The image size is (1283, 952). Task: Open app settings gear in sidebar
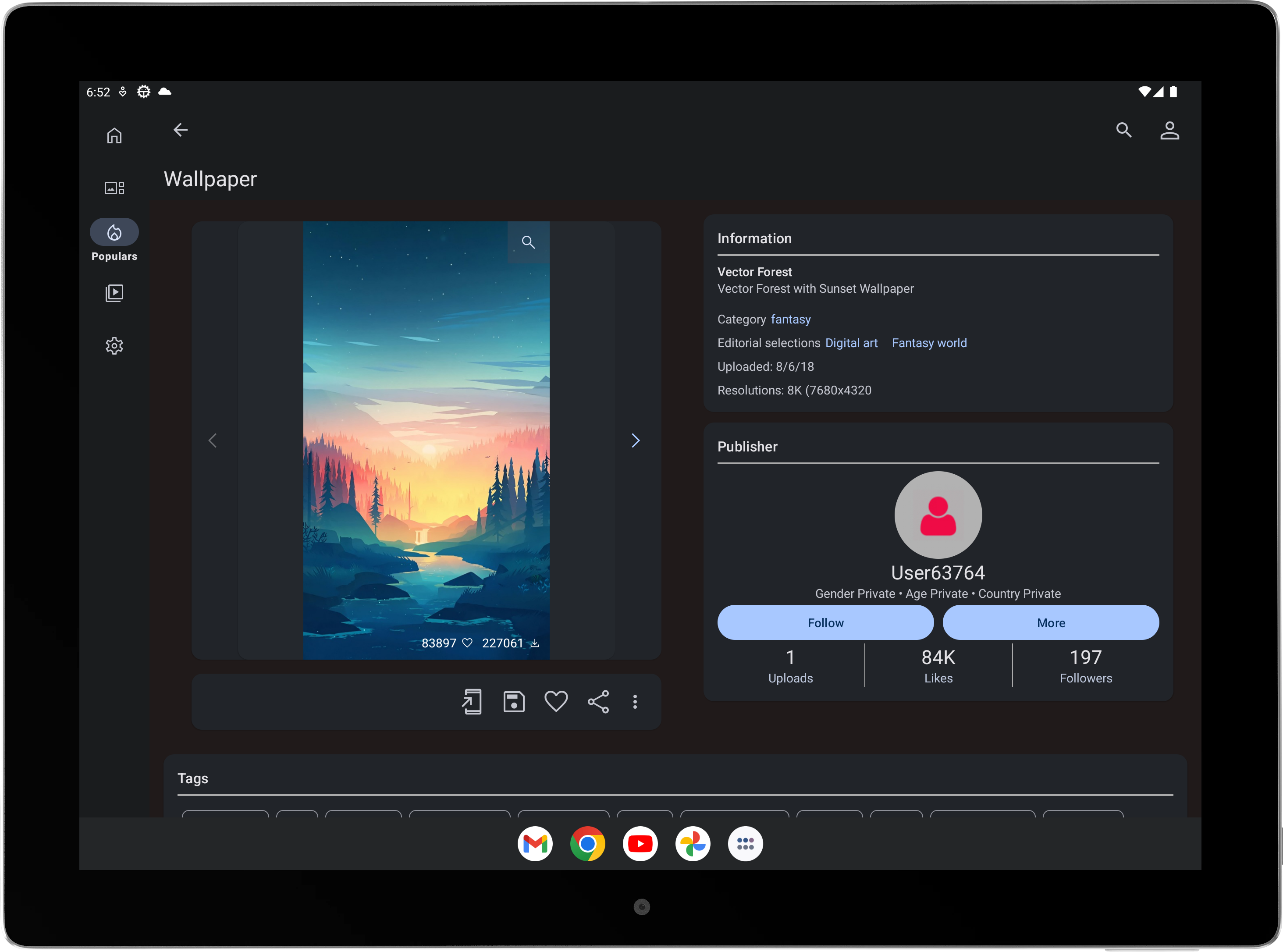tap(114, 346)
